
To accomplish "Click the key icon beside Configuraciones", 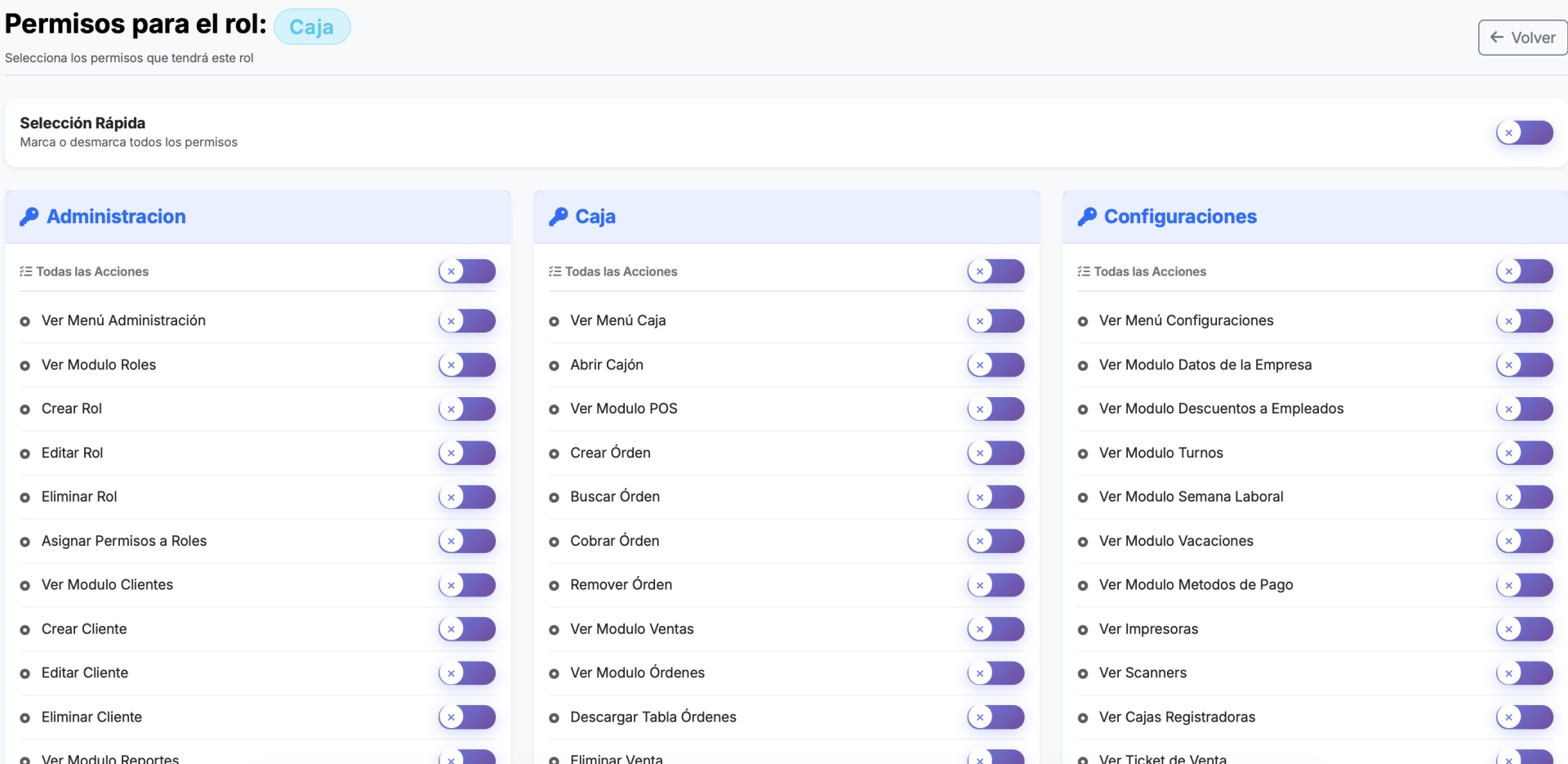I will tap(1087, 217).
